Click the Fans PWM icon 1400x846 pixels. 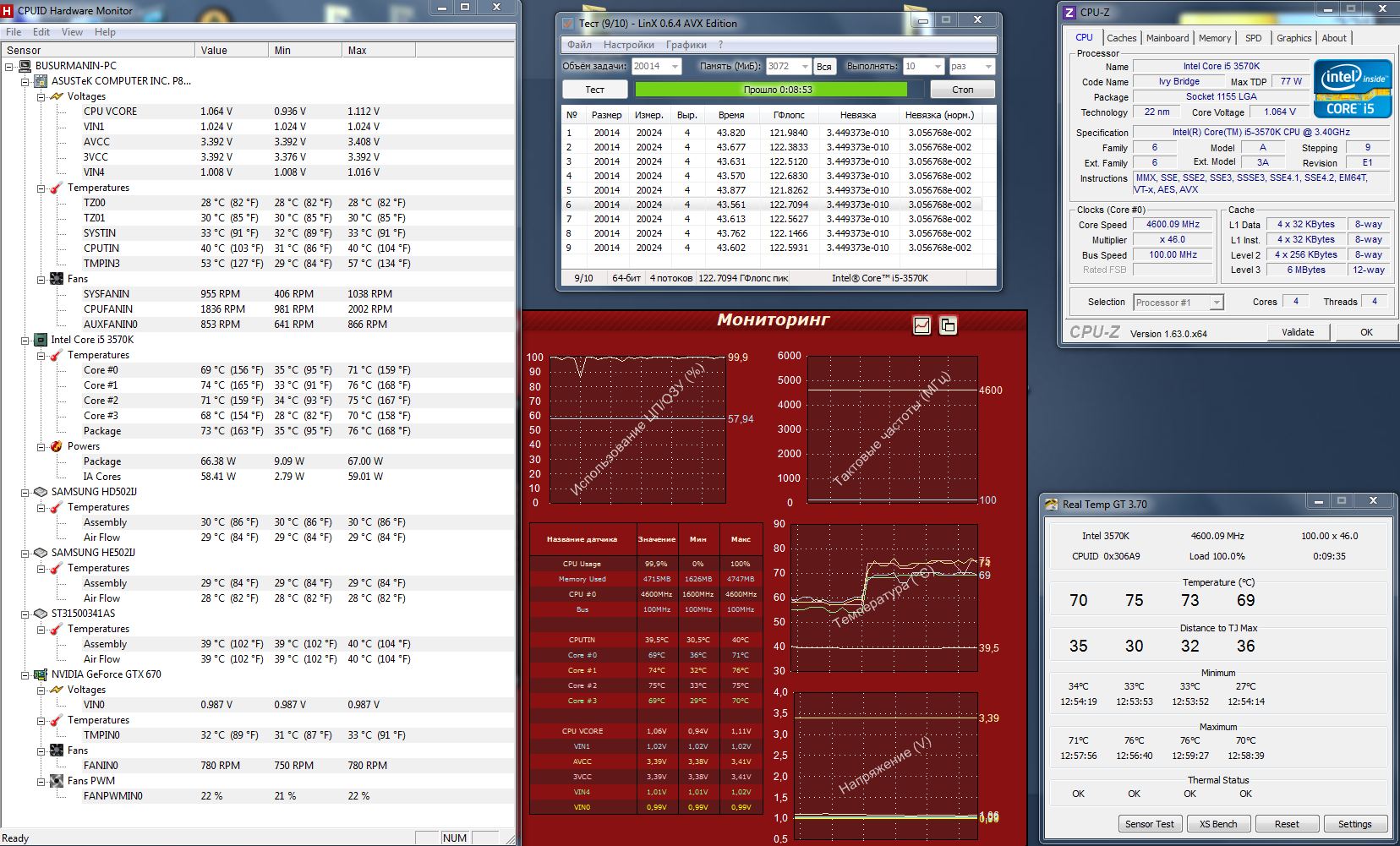[x=57, y=781]
